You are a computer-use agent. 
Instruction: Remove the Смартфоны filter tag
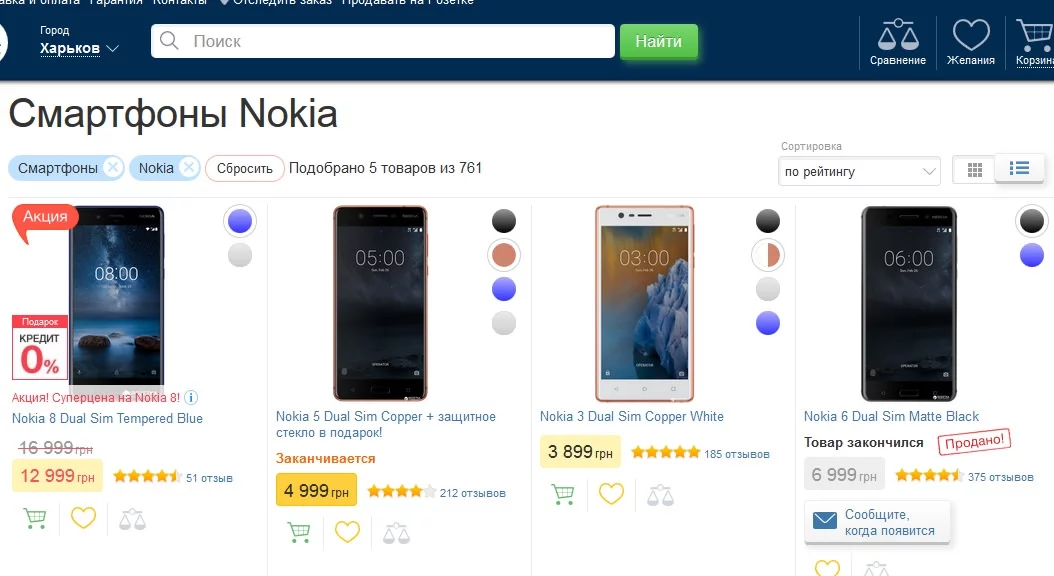tap(112, 168)
